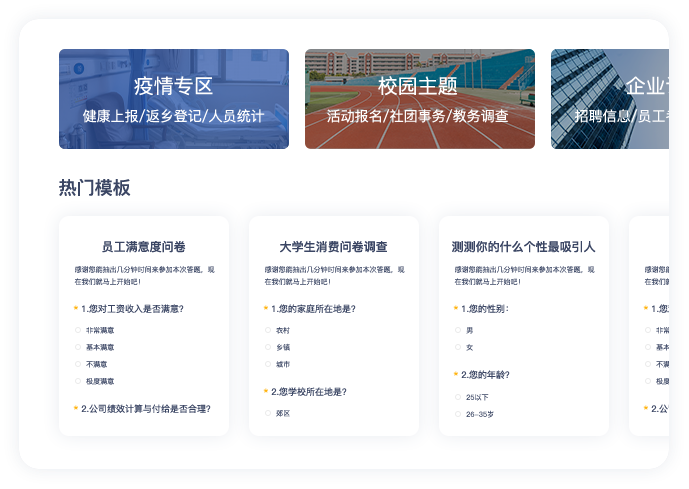
Task: Select the 不满意 option in 员工满意度问卷
Action: tap(78, 364)
